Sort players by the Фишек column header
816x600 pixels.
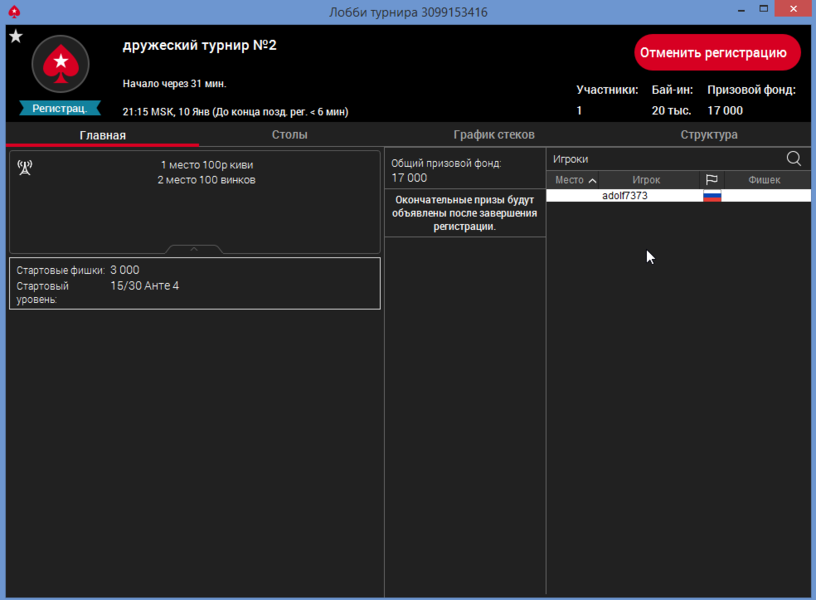tap(764, 180)
